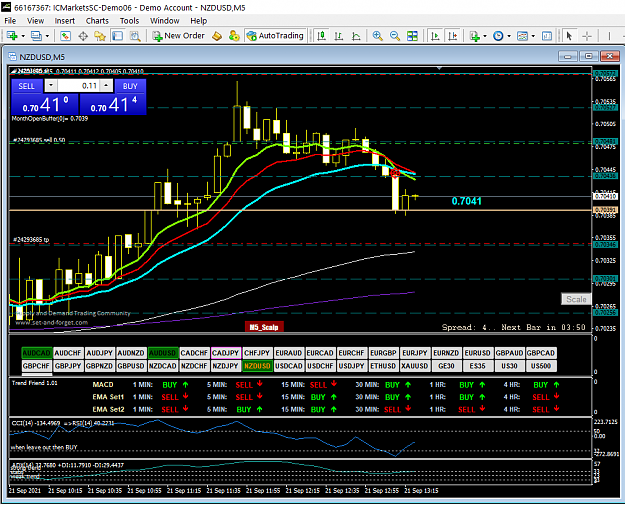Viewport: 625px width, 505px height.
Task: Open the Window menu
Action: [x=165, y=21]
